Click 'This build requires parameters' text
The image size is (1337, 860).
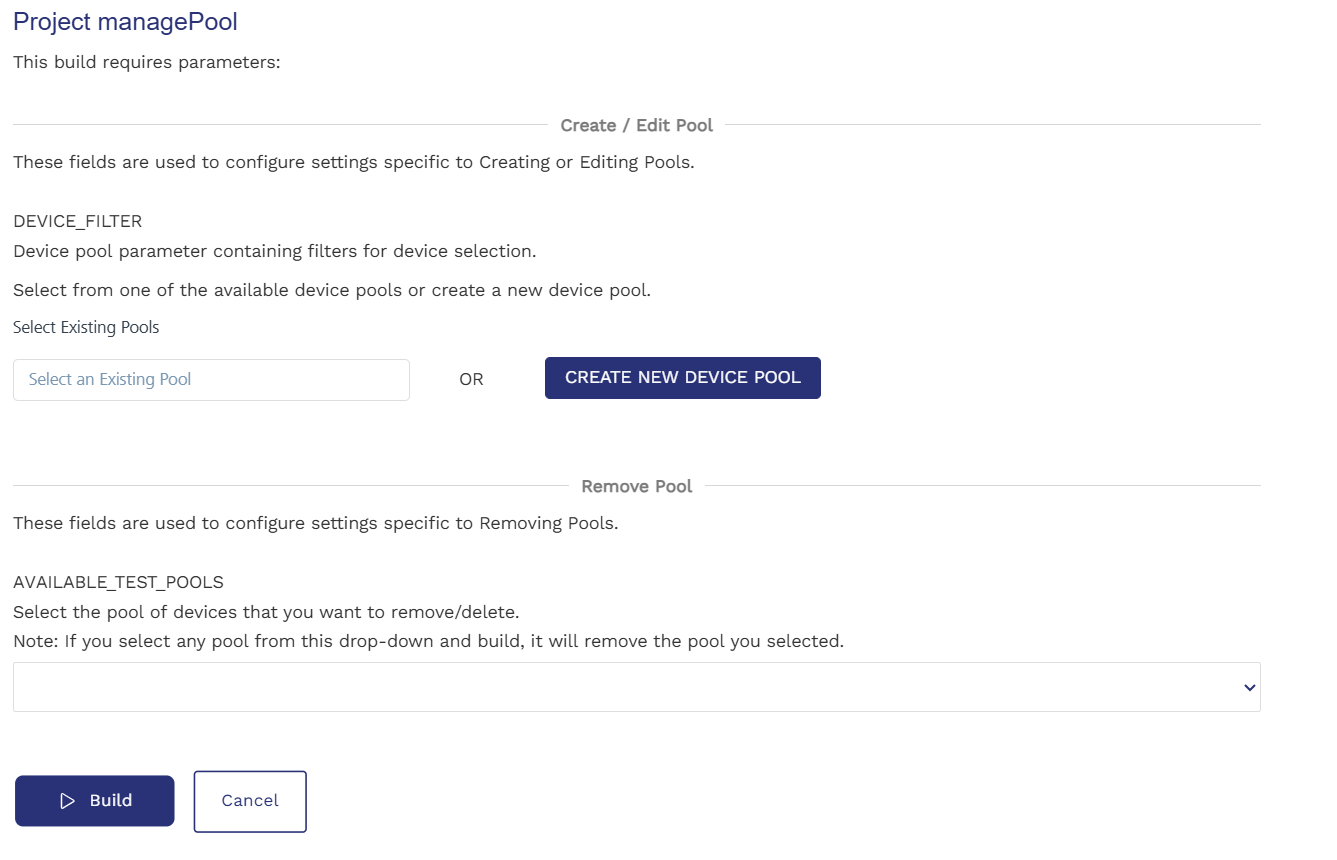(x=146, y=63)
